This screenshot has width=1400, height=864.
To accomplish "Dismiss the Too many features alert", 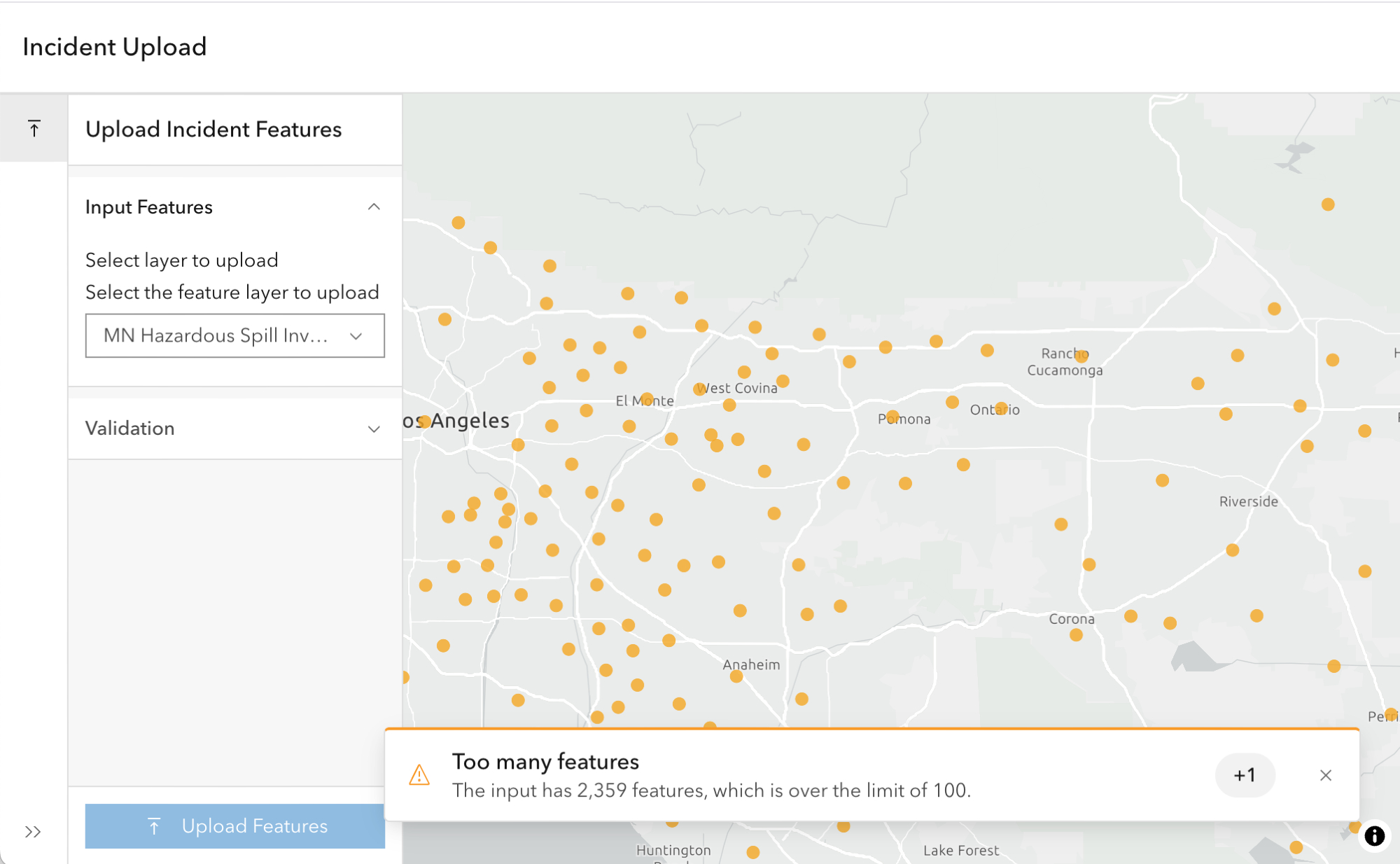I will pos(1325,775).
